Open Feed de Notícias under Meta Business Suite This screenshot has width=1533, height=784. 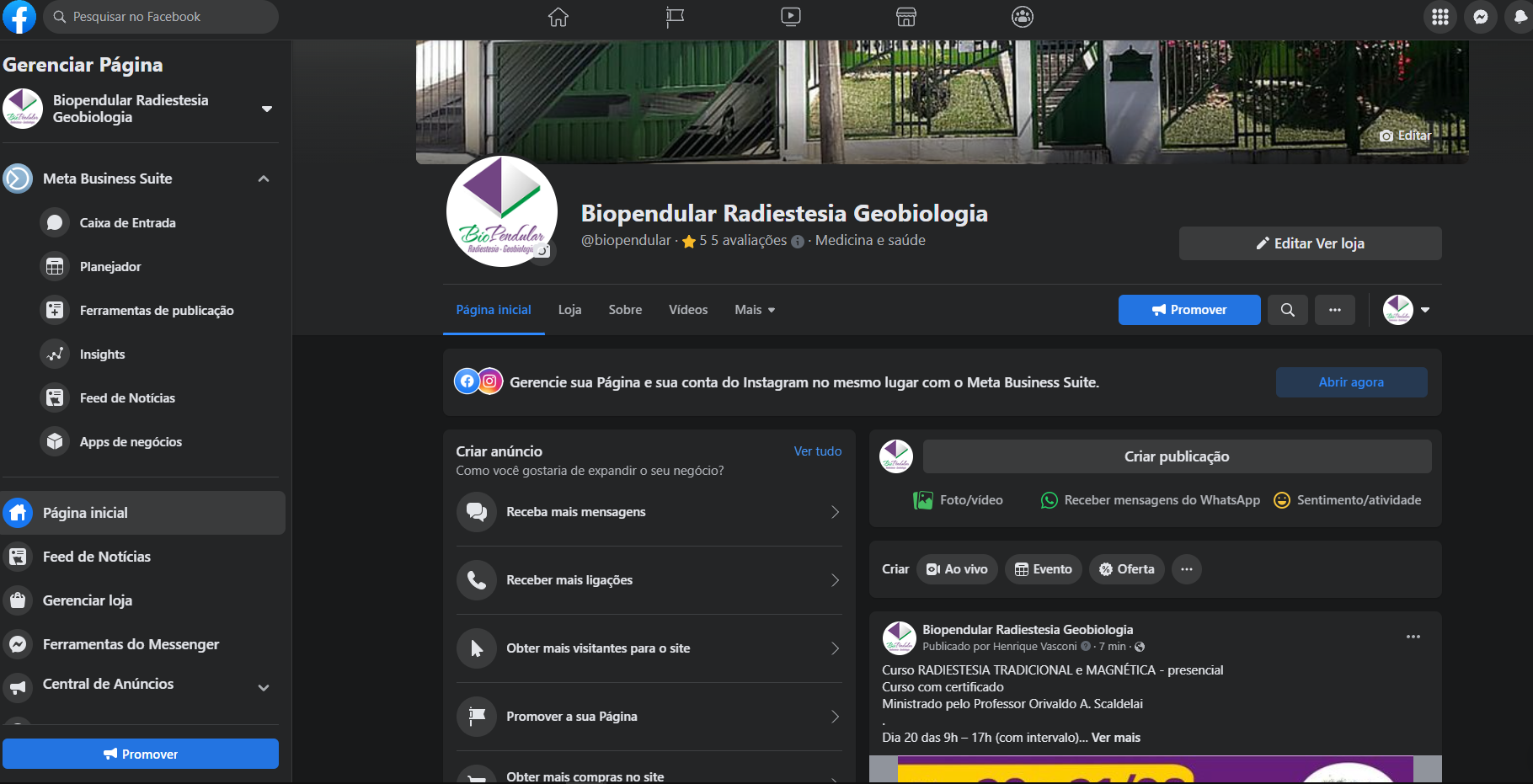pos(127,398)
